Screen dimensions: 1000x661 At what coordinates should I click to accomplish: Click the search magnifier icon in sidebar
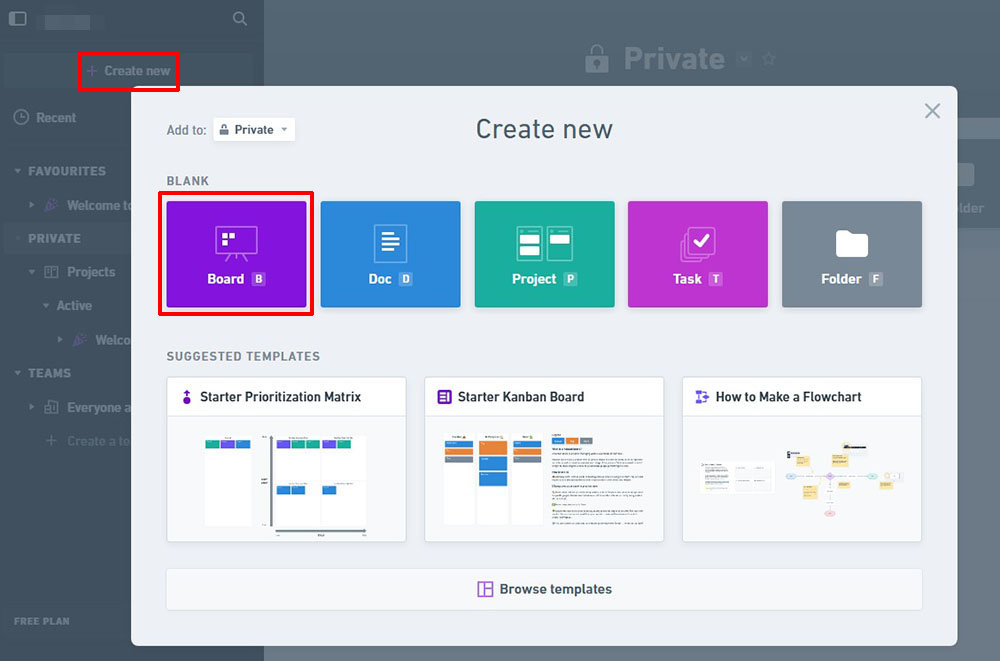(240, 19)
